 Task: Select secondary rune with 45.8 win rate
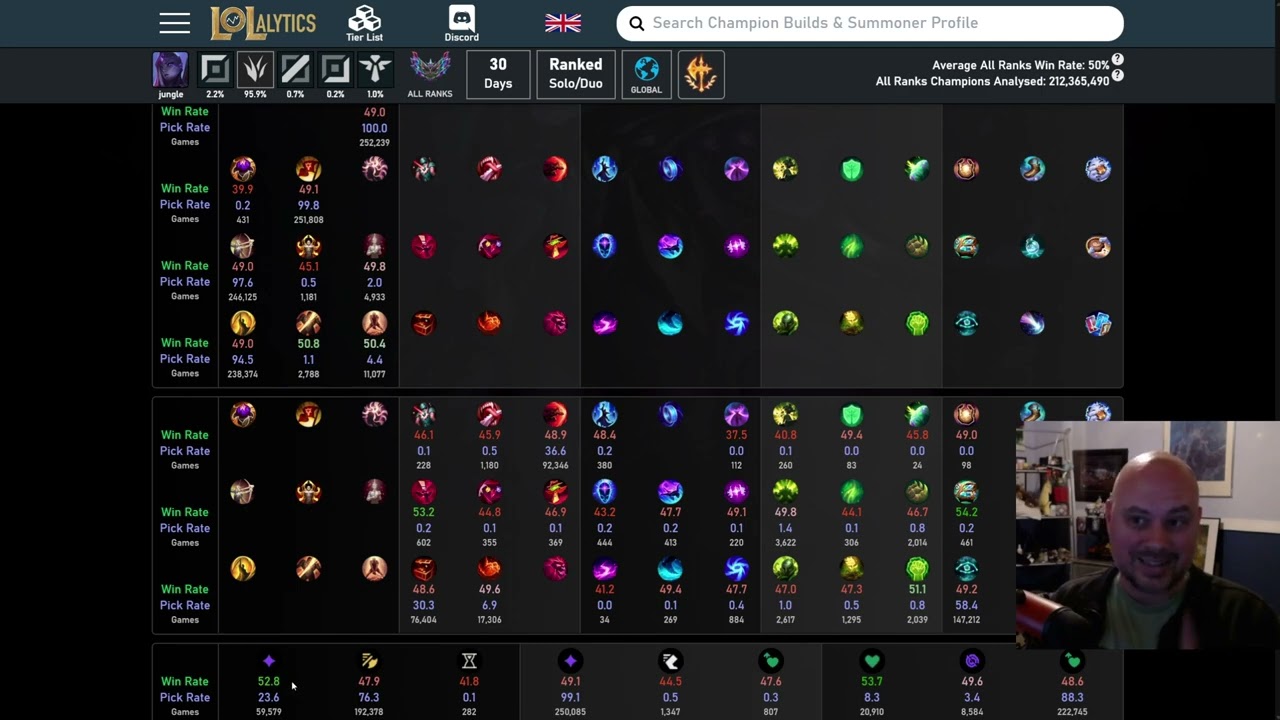pyautogui.click(x=917, y=414)
